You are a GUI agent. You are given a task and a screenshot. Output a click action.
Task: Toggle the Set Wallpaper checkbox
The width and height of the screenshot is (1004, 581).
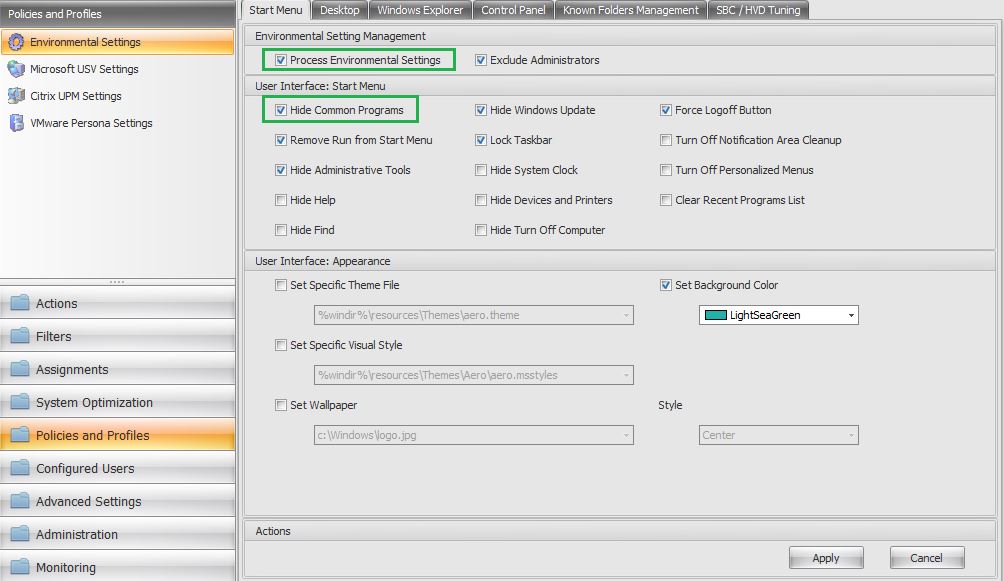(281, 405)
